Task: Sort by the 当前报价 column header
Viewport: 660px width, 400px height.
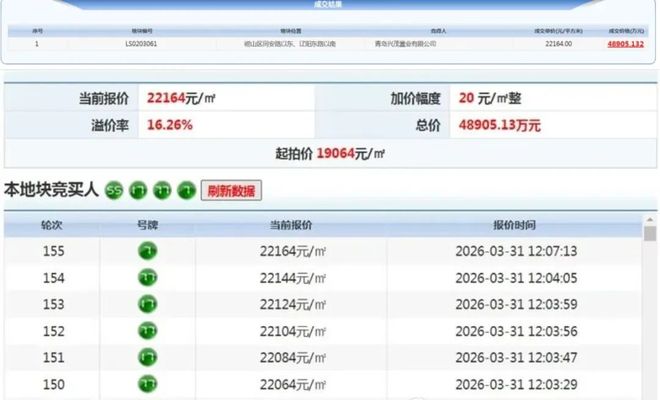Action: (291, 225)
